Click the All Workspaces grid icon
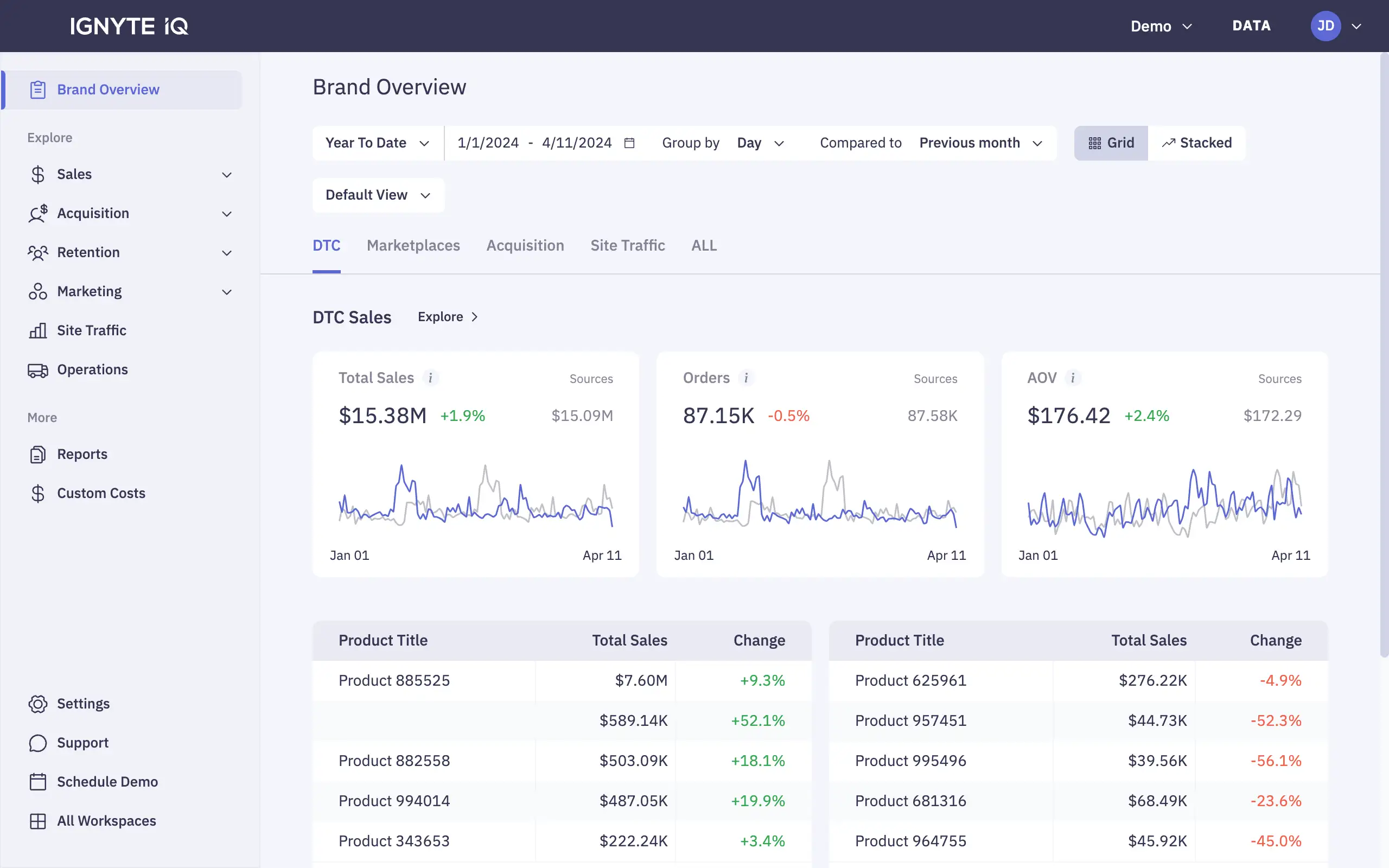This screenshot has height=868, width=1389. coord(38,821)
